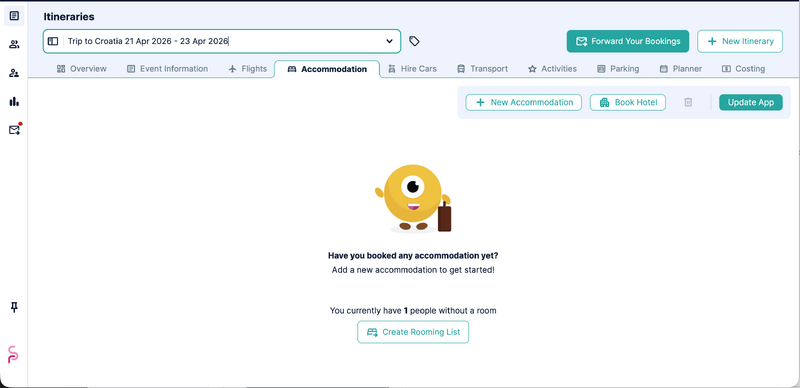Screen dimensions: 800x388
Task: Click the Itineraries page heading
Action: pos(69,17)
